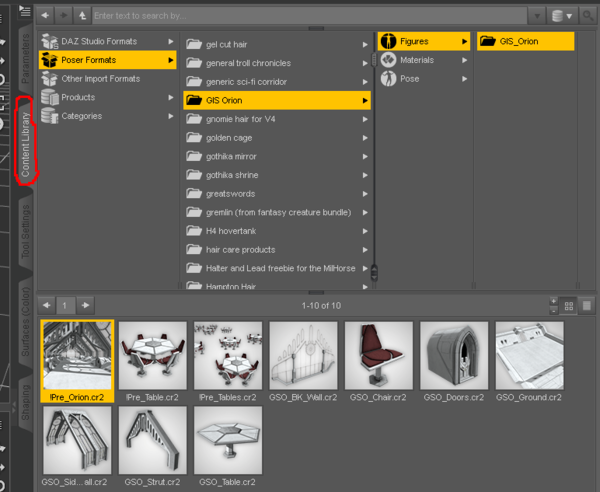
Task: Click the page number 1 field
Action: [66, 306]
